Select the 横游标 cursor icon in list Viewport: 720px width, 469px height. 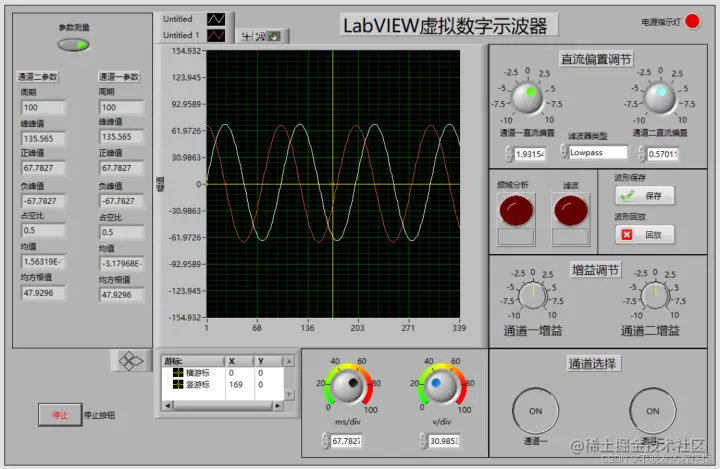point(178,373)
